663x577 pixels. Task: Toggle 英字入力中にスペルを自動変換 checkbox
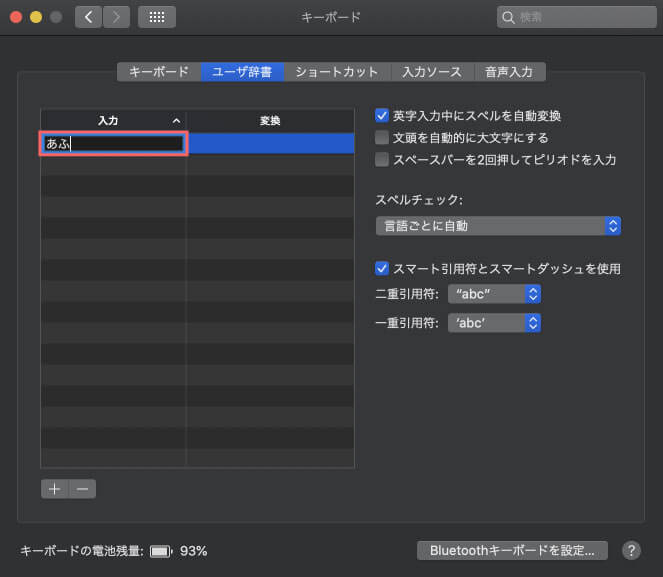click(x=382, y=115)
